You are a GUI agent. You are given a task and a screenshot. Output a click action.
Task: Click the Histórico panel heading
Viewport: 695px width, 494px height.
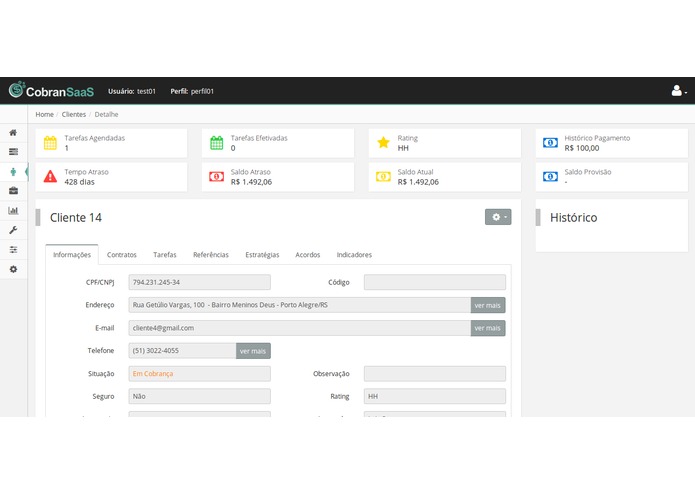pyautogui.click(x=574, y=218)
